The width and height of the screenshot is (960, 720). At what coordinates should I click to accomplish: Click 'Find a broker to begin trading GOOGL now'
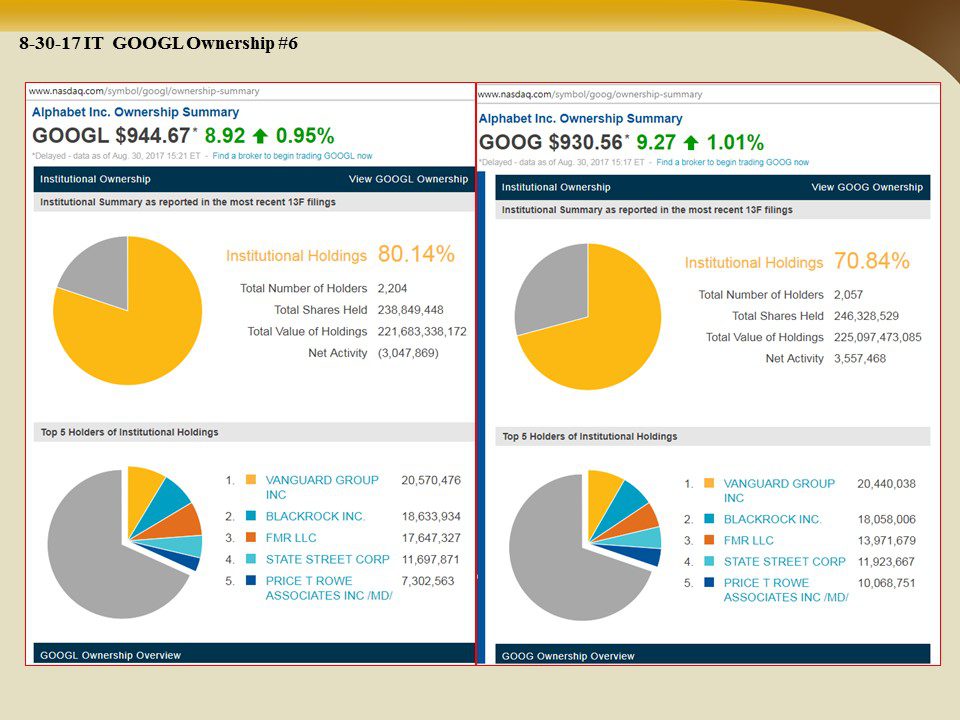click(x=292, y=156)
